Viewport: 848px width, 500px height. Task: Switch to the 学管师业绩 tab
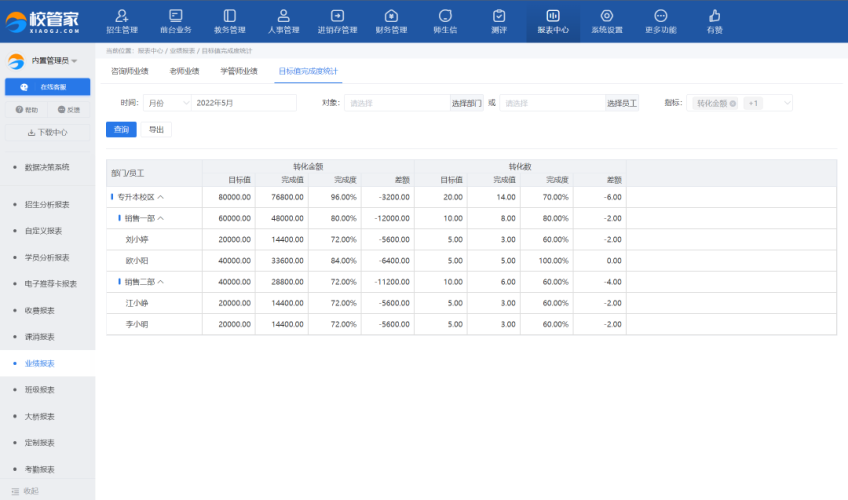(x=239, y=71)
